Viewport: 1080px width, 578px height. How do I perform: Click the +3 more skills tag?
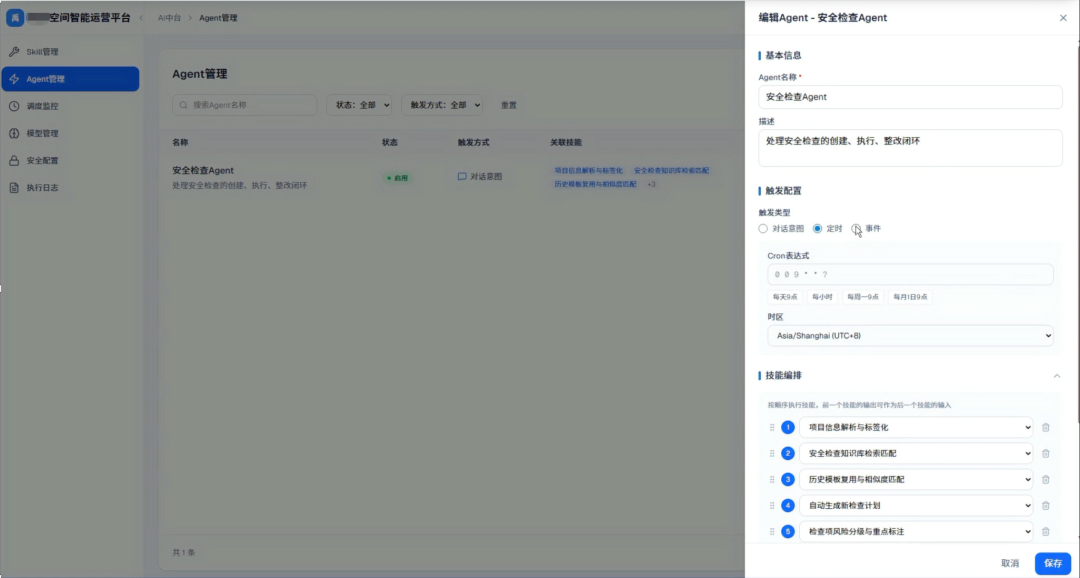[x=651, y=185]
